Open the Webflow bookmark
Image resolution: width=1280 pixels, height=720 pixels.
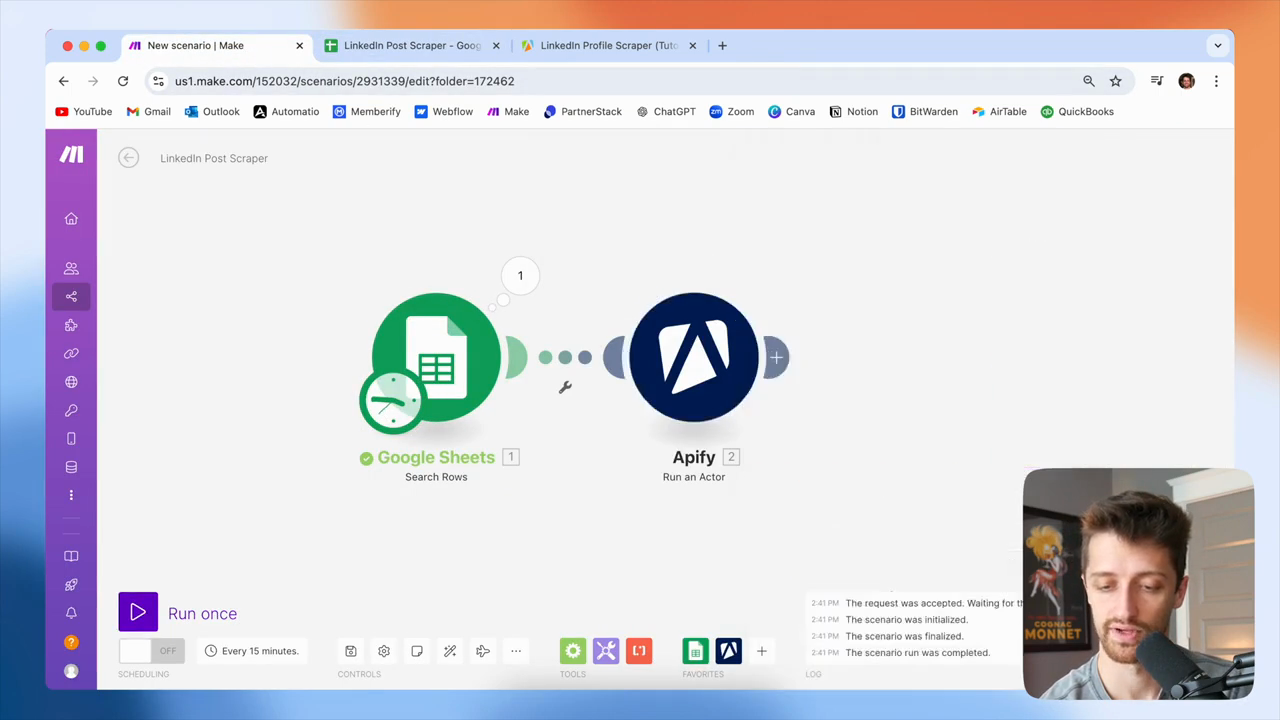444,112
